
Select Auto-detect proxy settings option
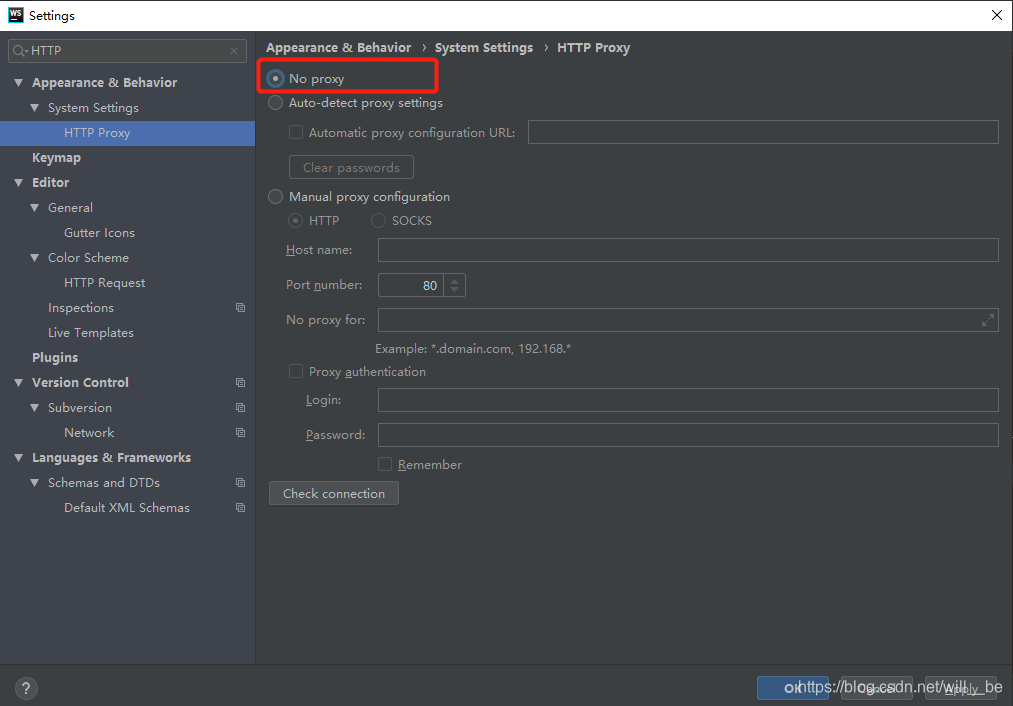275,103
